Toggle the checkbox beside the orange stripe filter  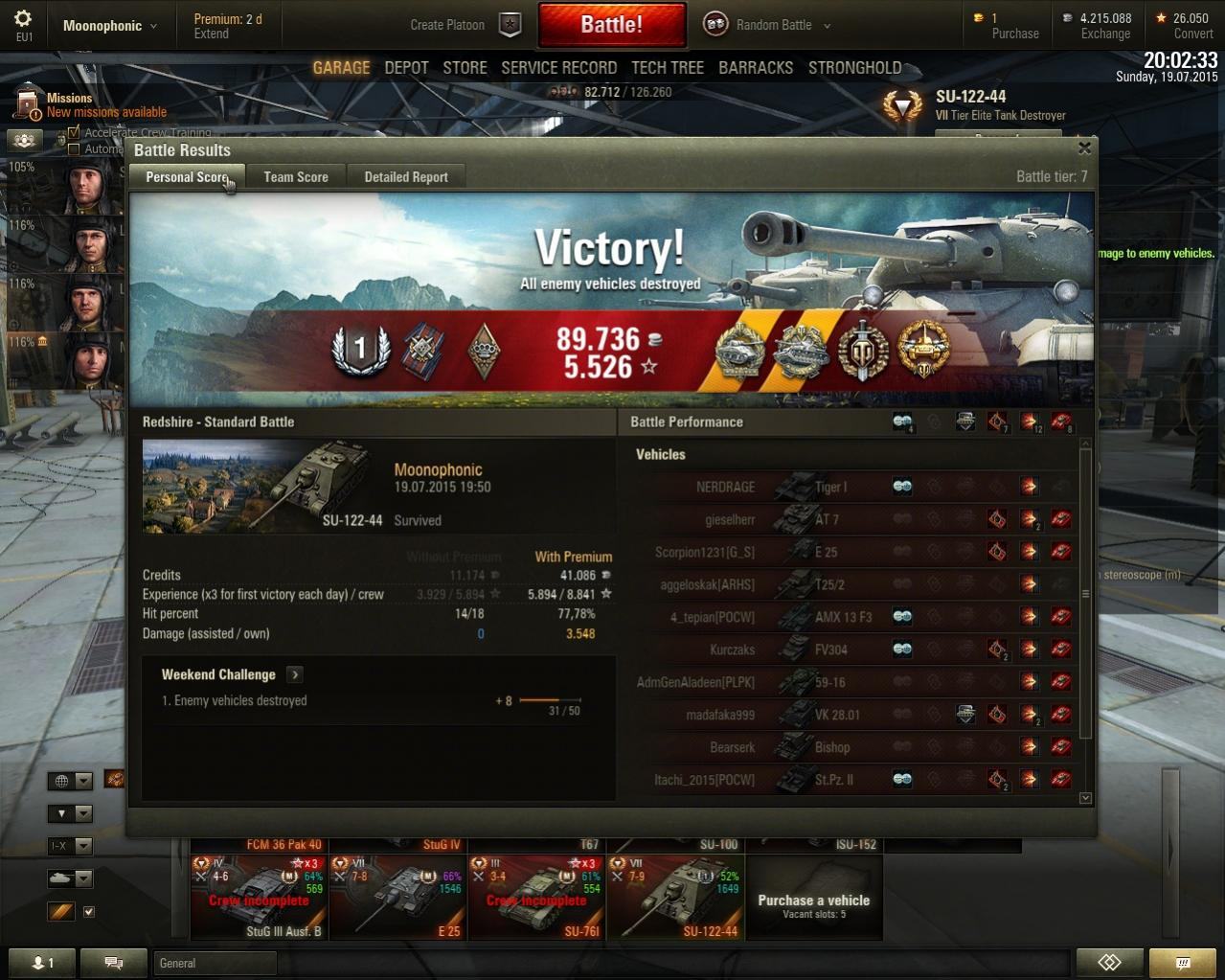tap(89, 912)
